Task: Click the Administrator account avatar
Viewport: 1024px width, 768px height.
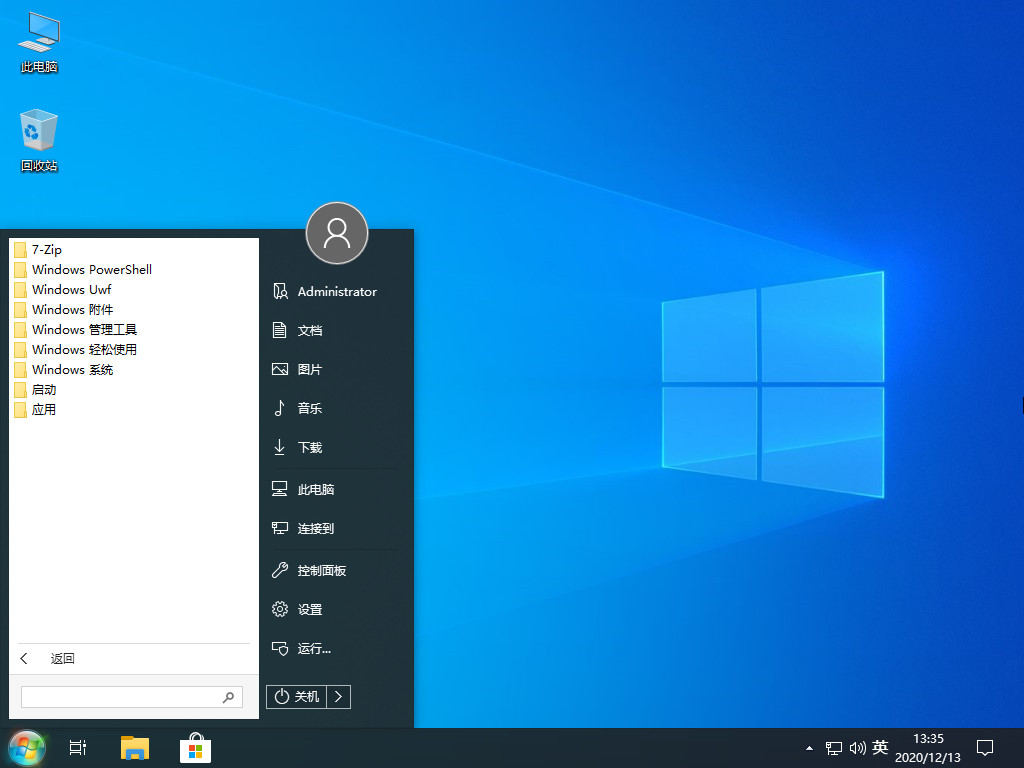Action: tap(337, 233)
